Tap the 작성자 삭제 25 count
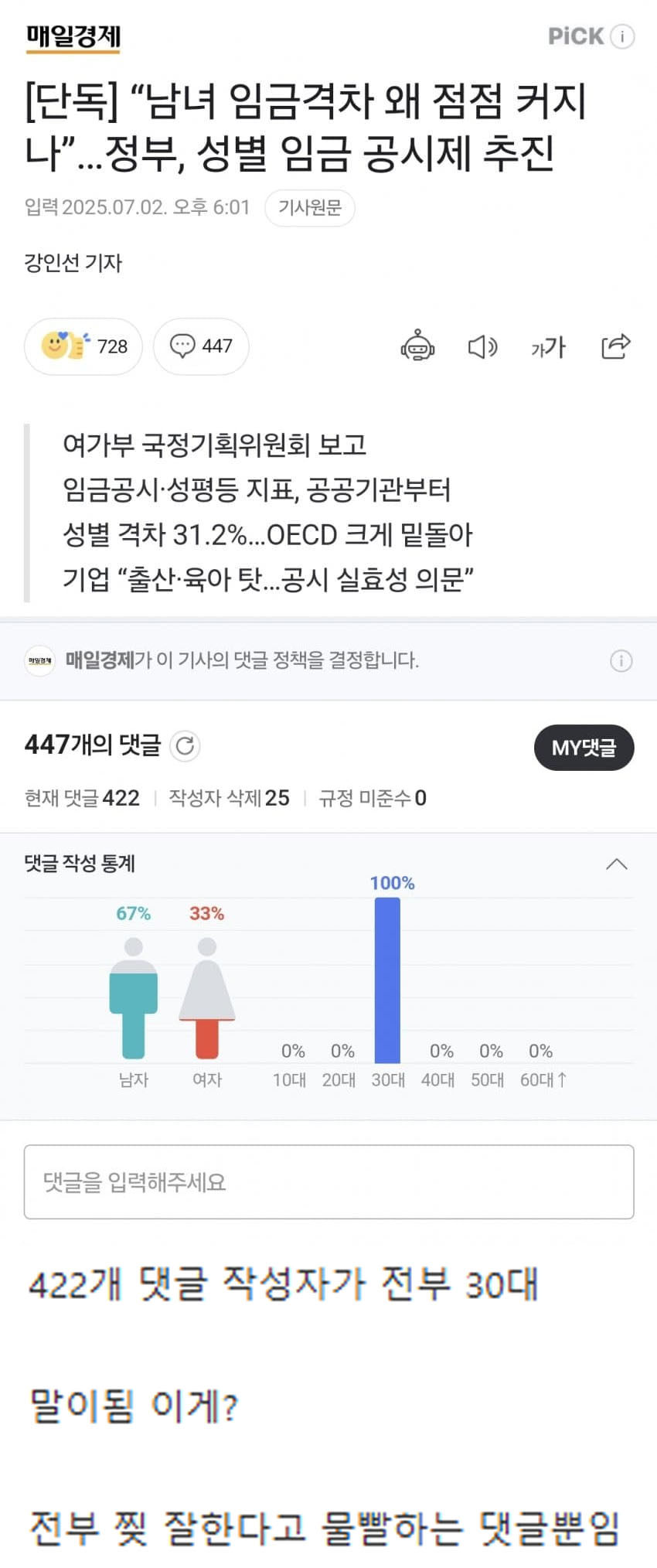Viewport: 657px width, 1568px height. (x=230, y=798)
